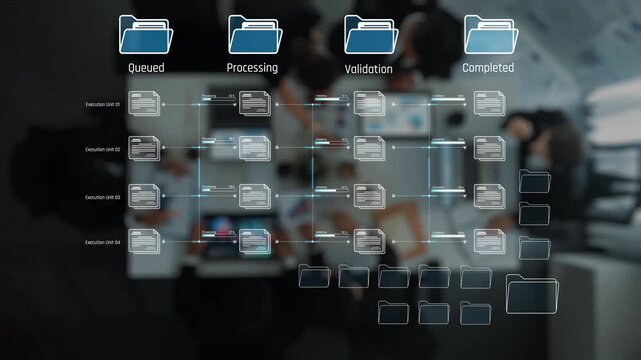Select Execution Unit 02 document in Validation column
Image resolution: width=641 pixels, height=360 pixels.
point(369,148)
